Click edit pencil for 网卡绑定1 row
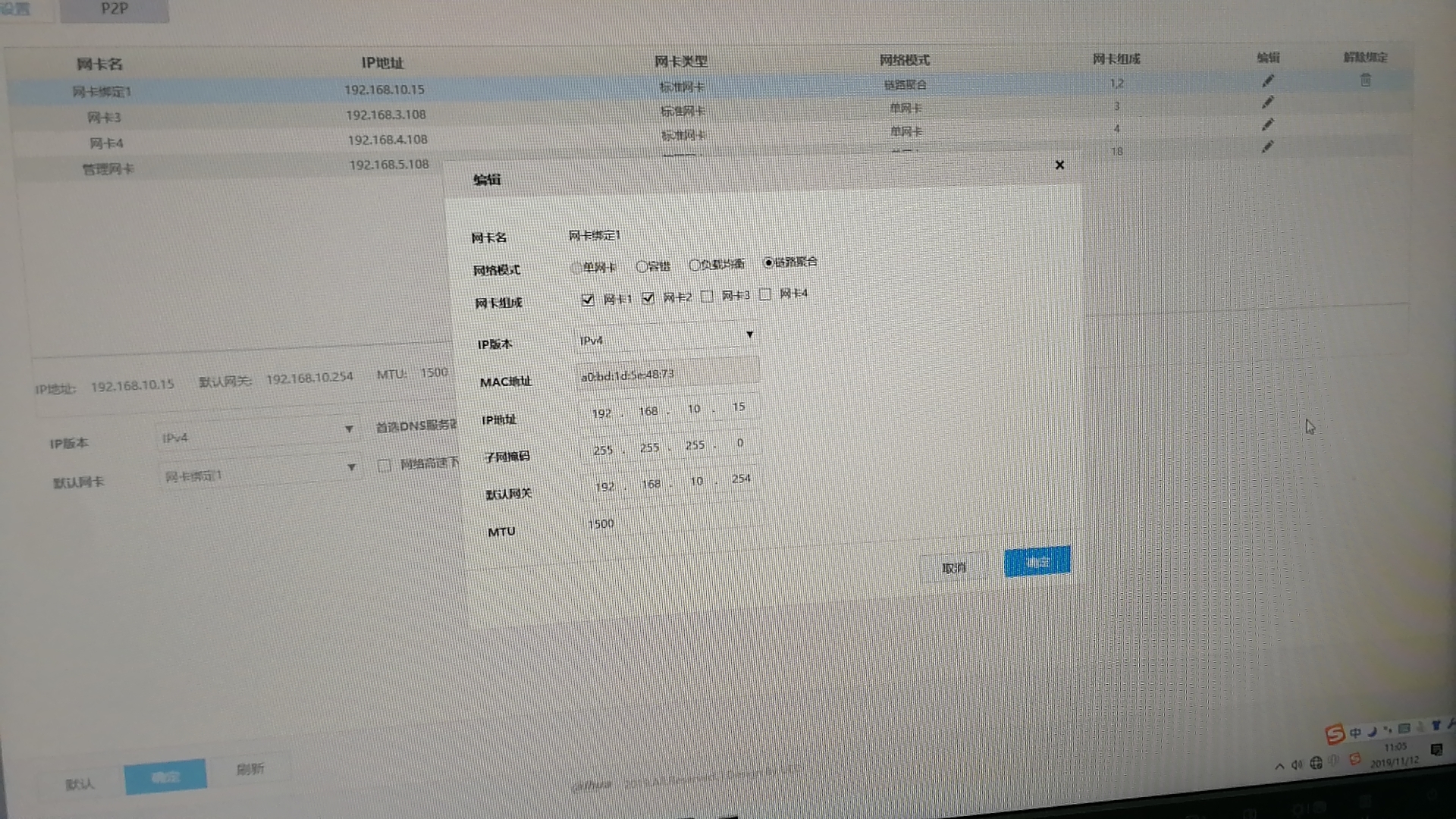 pyautogui.click(x=1268, y=81)
